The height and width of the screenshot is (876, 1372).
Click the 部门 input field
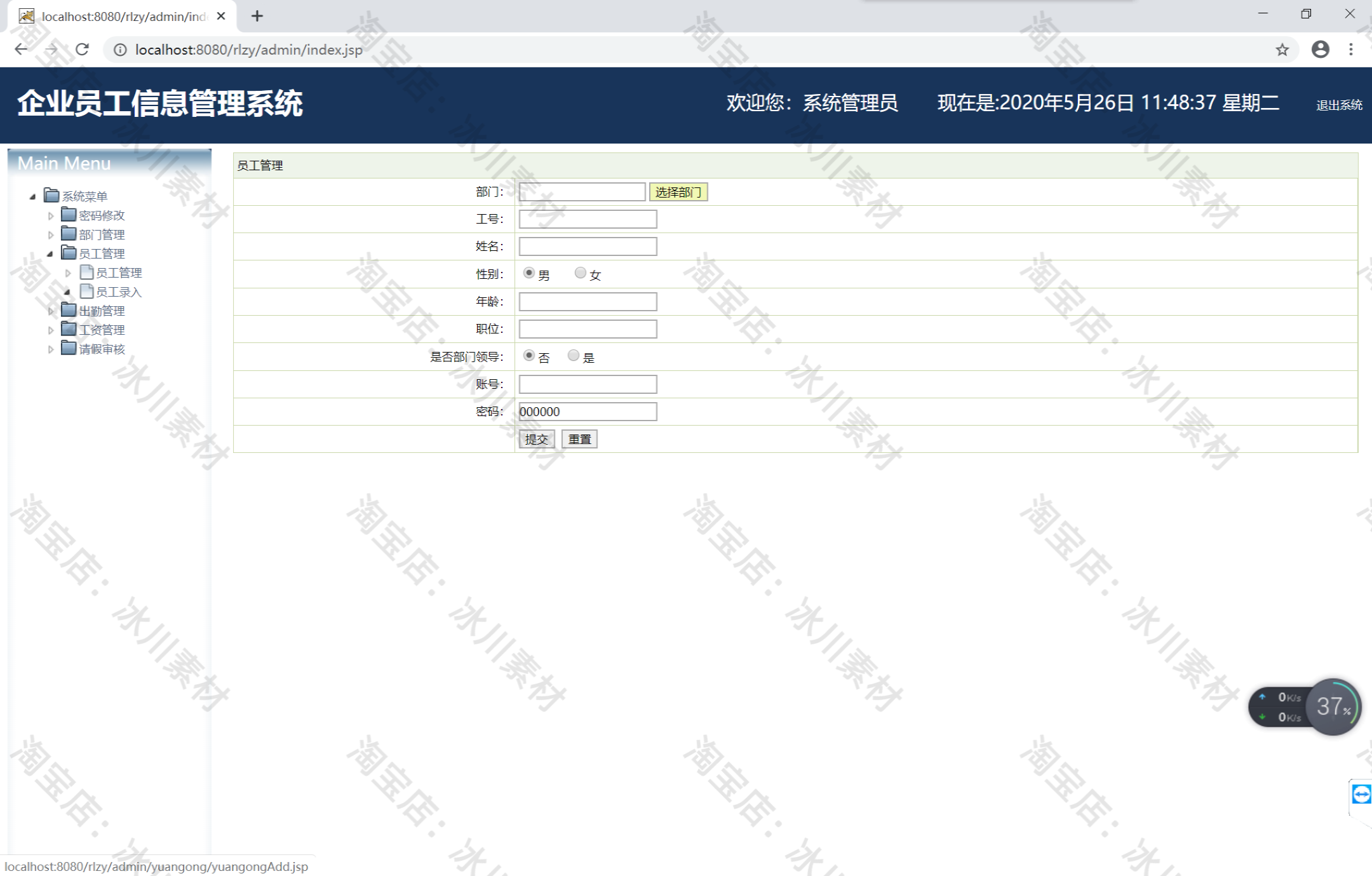point(582,192)
